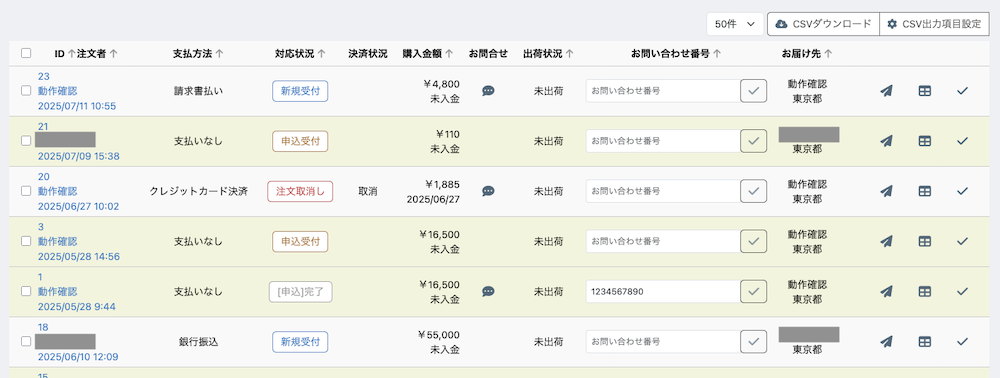Viewport: 1000px width, 378px height.
Task: Expand the 50件 page size dropdown
Action: point(735,24)
